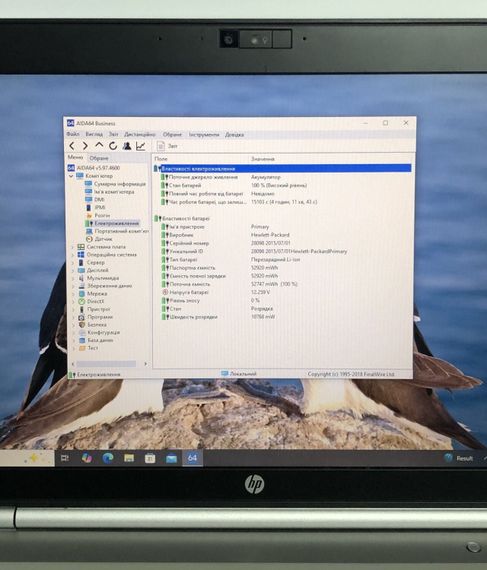Select the Сервер icon in tree

[81, 262]
